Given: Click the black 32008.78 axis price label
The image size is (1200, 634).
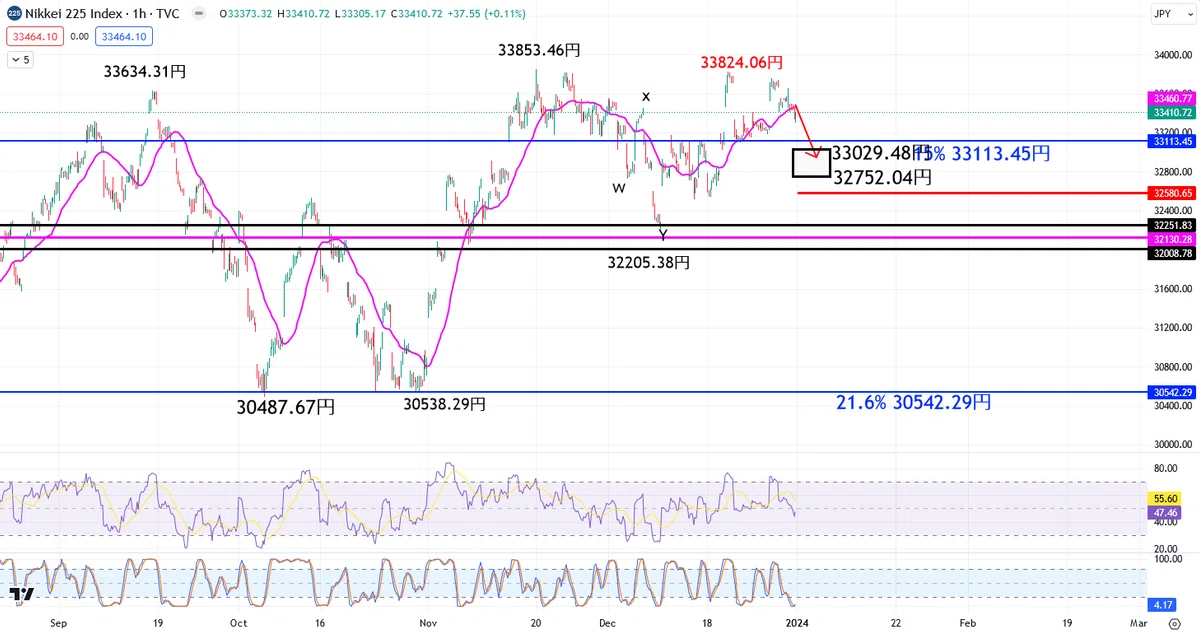Looking at the screenshot, I should tap(1172, 254).
